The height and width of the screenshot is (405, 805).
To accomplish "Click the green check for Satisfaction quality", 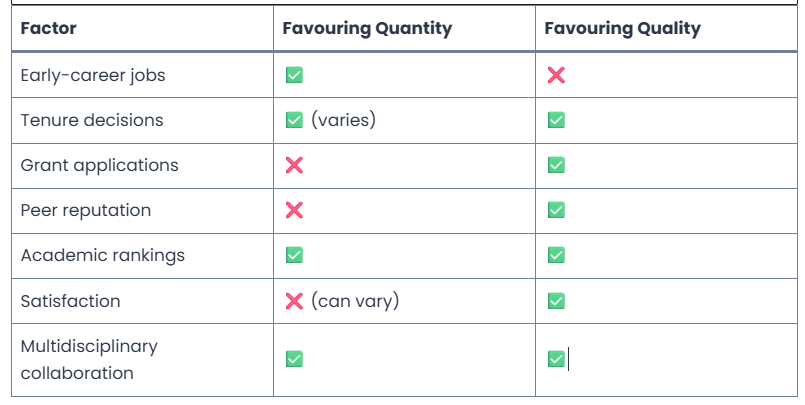I will point(556,300).
